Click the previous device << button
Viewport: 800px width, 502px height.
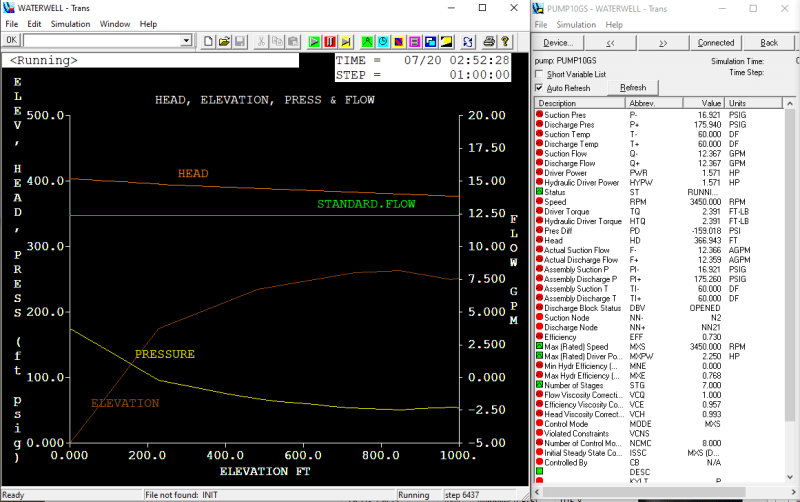point(611,43)
